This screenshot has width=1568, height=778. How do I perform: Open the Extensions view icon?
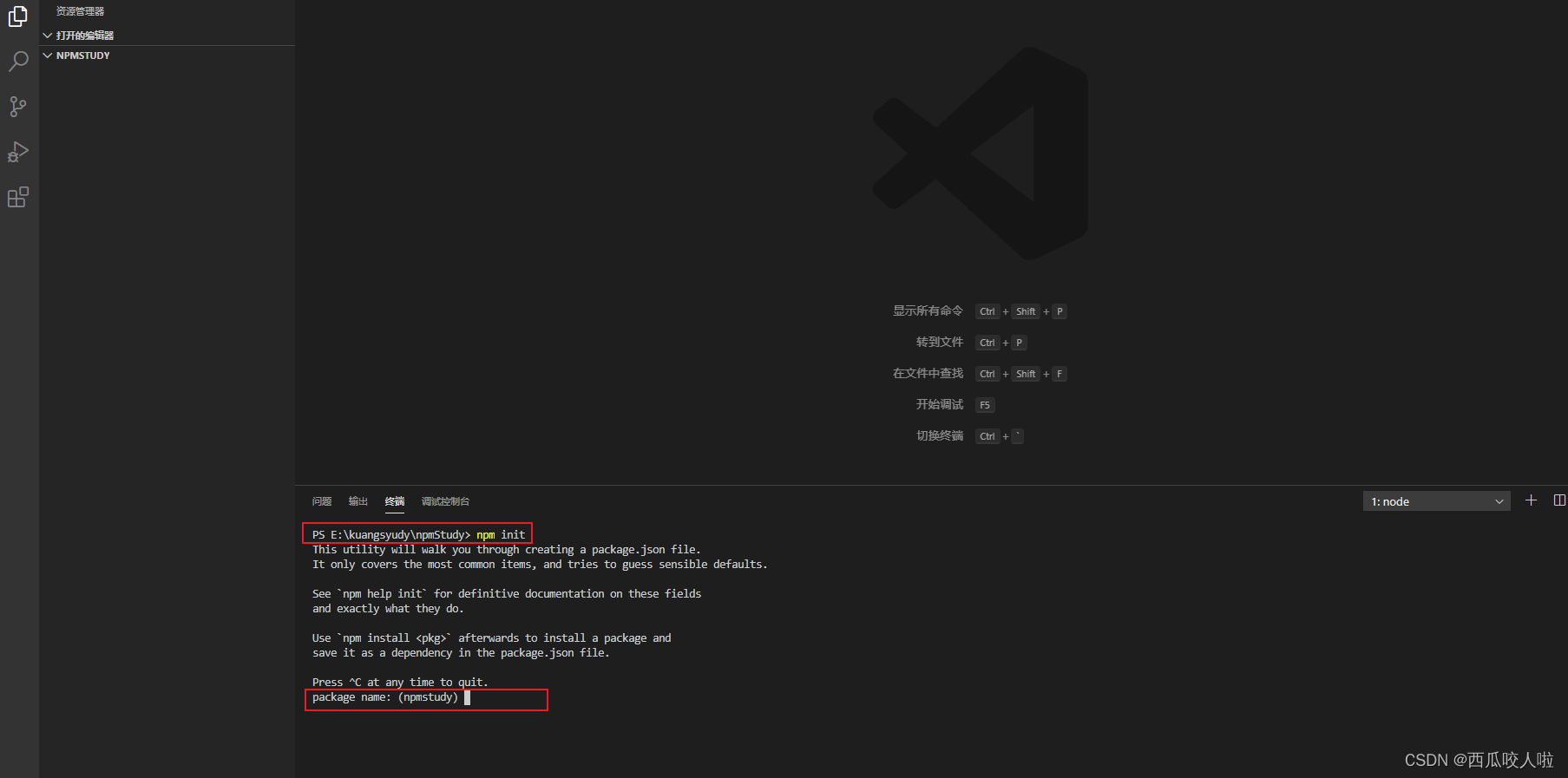(x=18, y=197)
